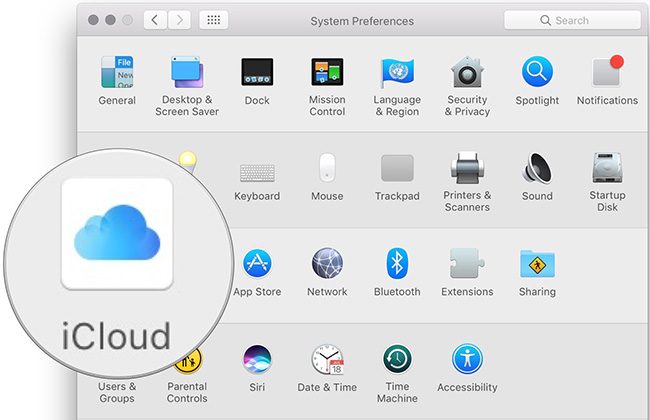Click the Users & Groups label
The image size is (650, 420).
click(117, 392)
